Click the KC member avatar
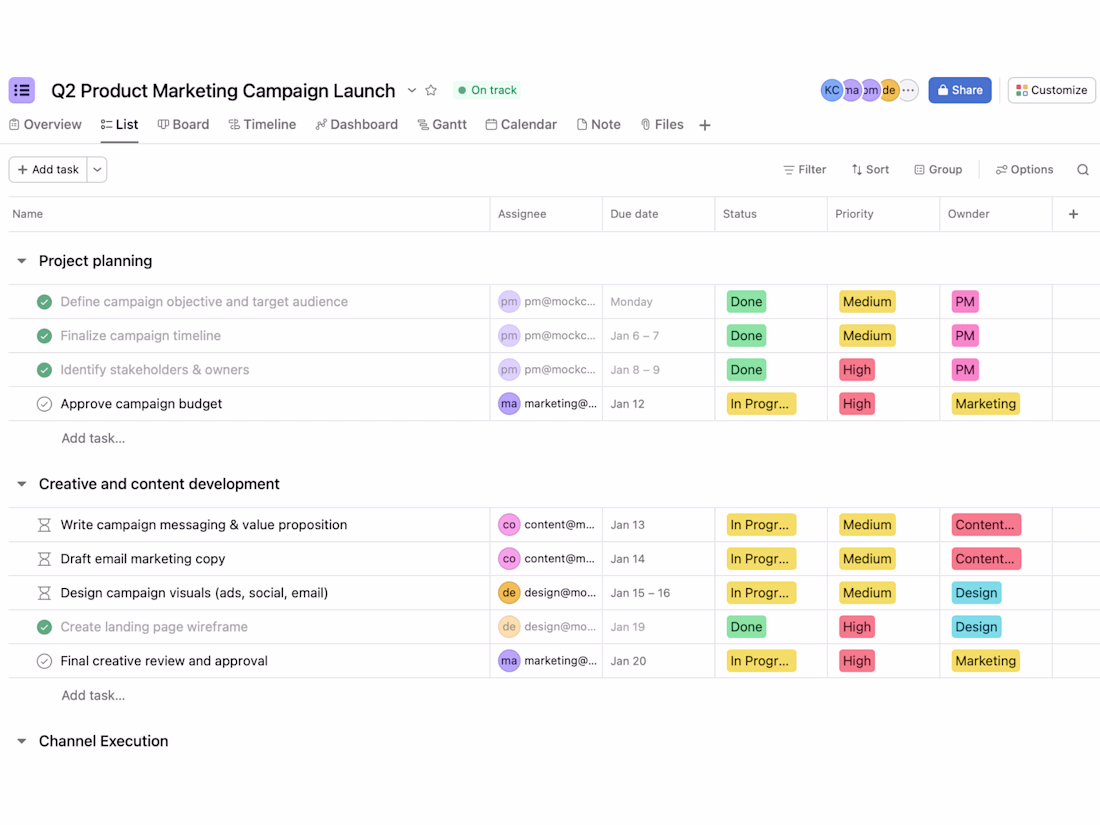 pyautogui.click(x=831, y=90)
